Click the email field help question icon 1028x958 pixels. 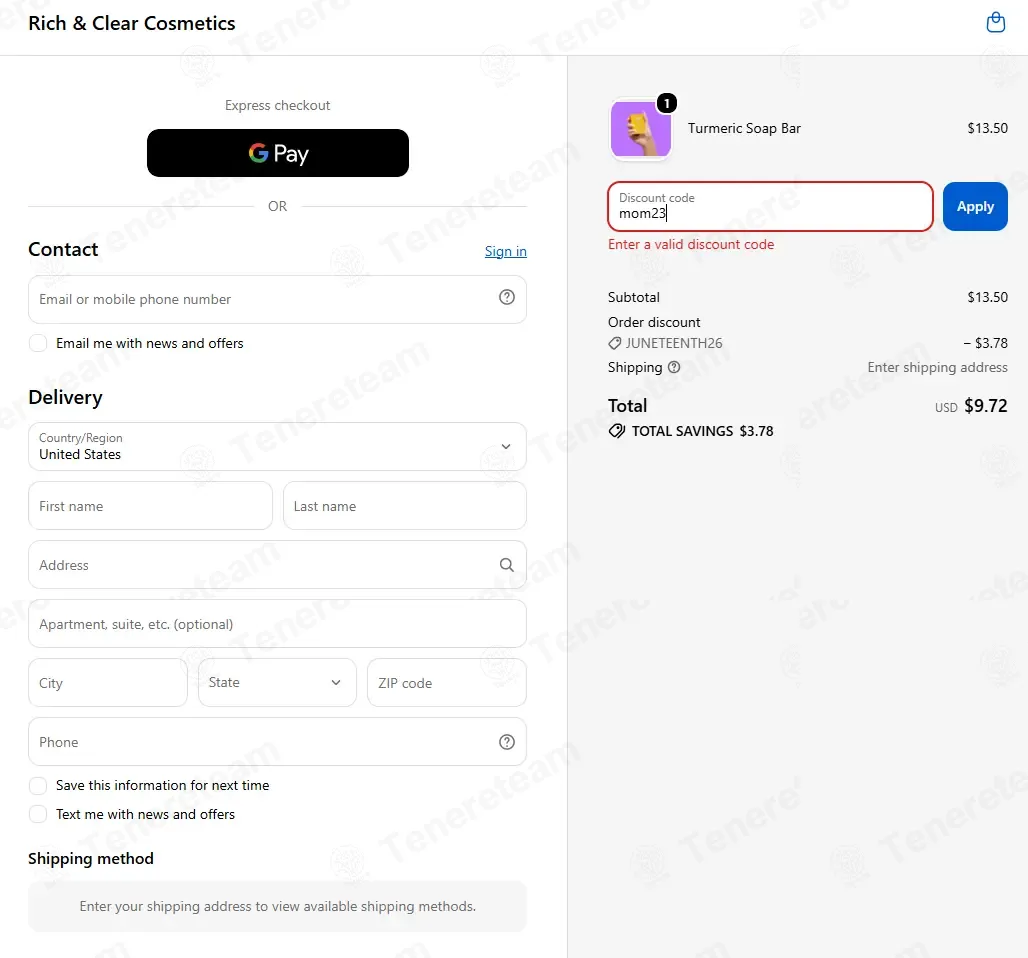coord(506,298)
